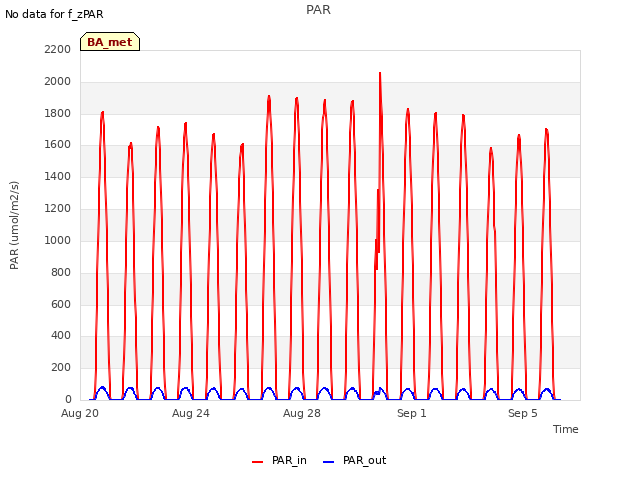Click the 2000 y-axis tick label

coord(58,81)
